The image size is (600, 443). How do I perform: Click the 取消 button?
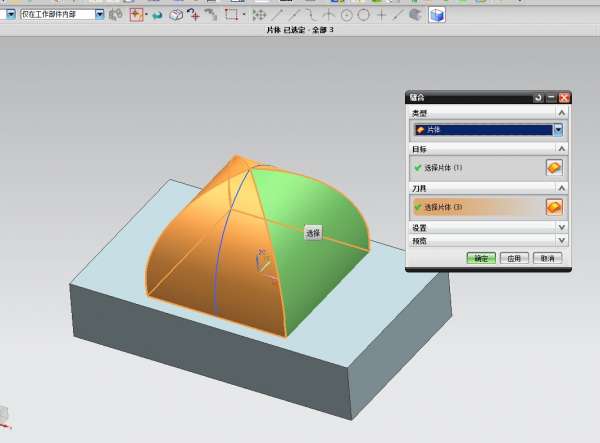(x=548, y=258)
